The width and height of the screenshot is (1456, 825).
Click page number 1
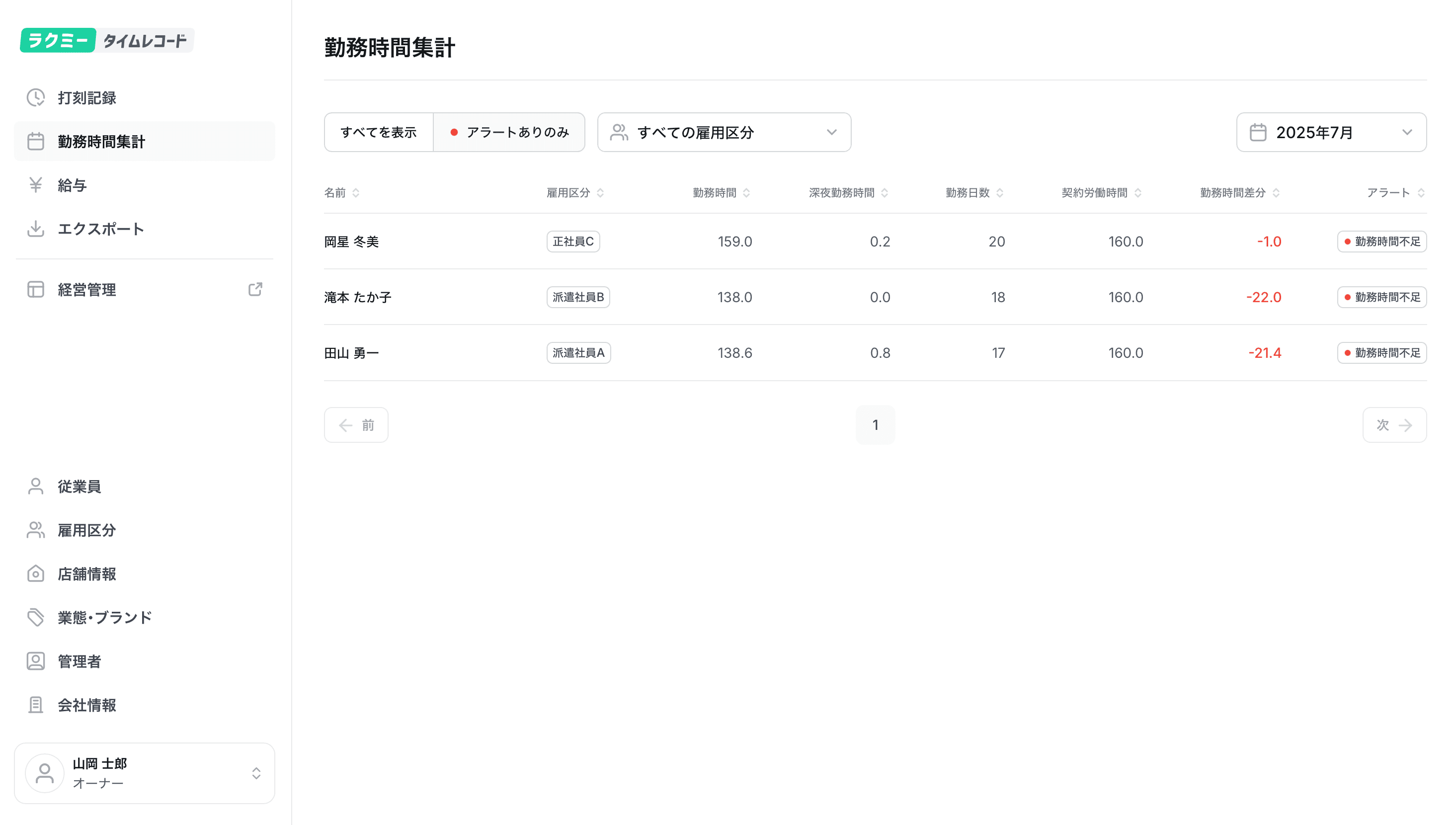click(x=875, y=425)
